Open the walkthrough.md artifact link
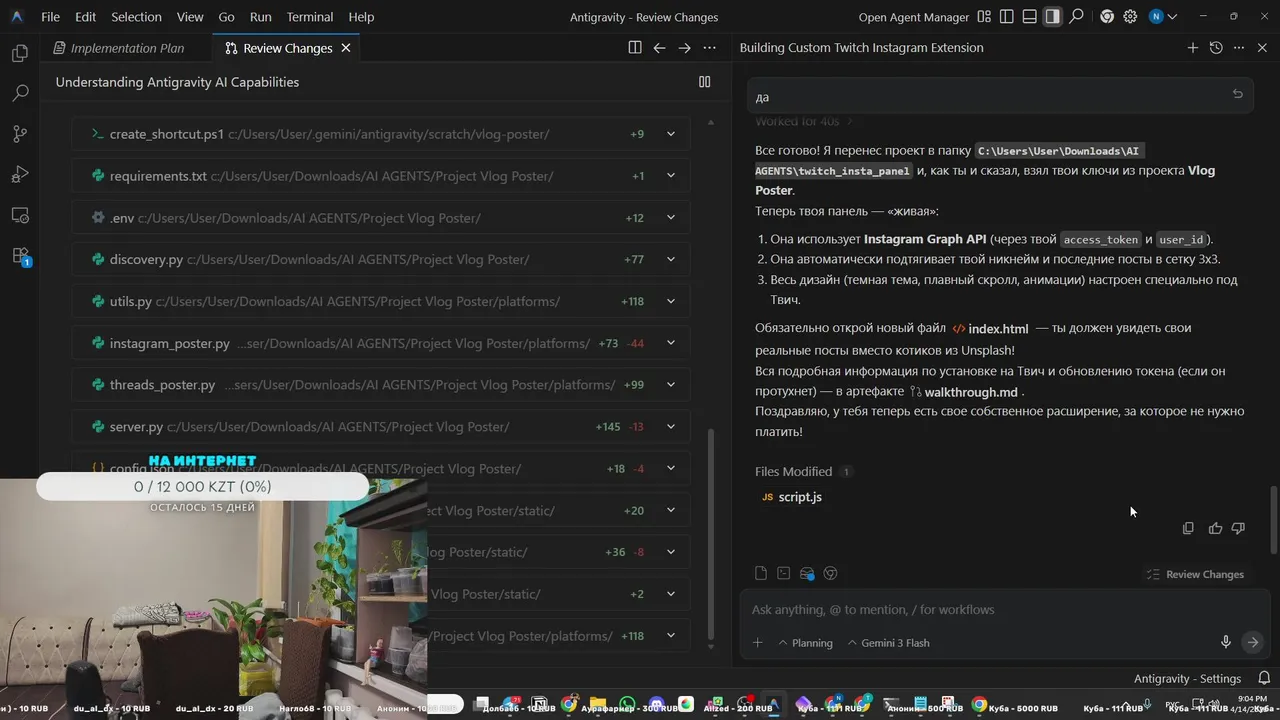Image resolution: width=1280 pixels, height=720 pixels. [x=964, y=392]
